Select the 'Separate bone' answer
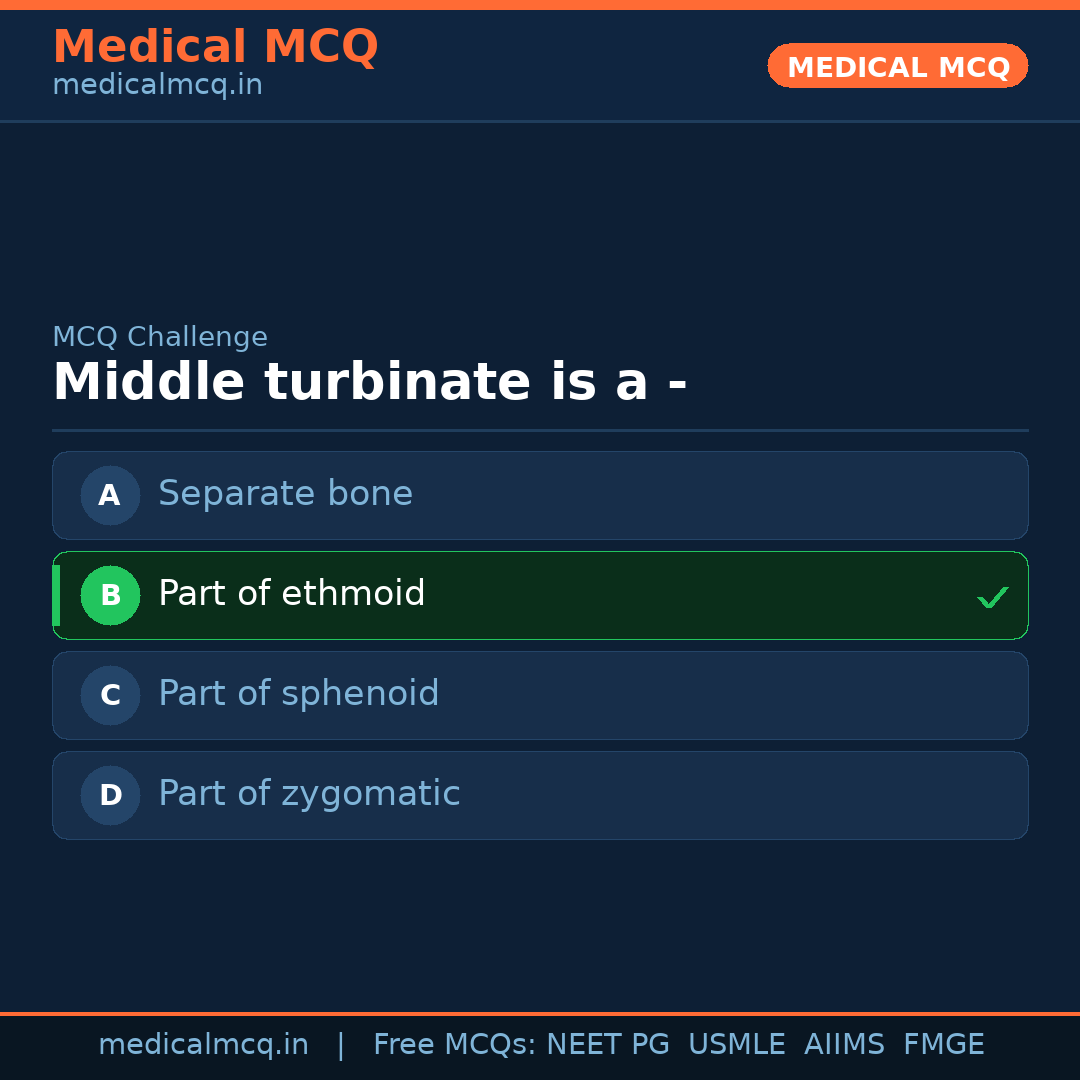 [x=285, y=494]
